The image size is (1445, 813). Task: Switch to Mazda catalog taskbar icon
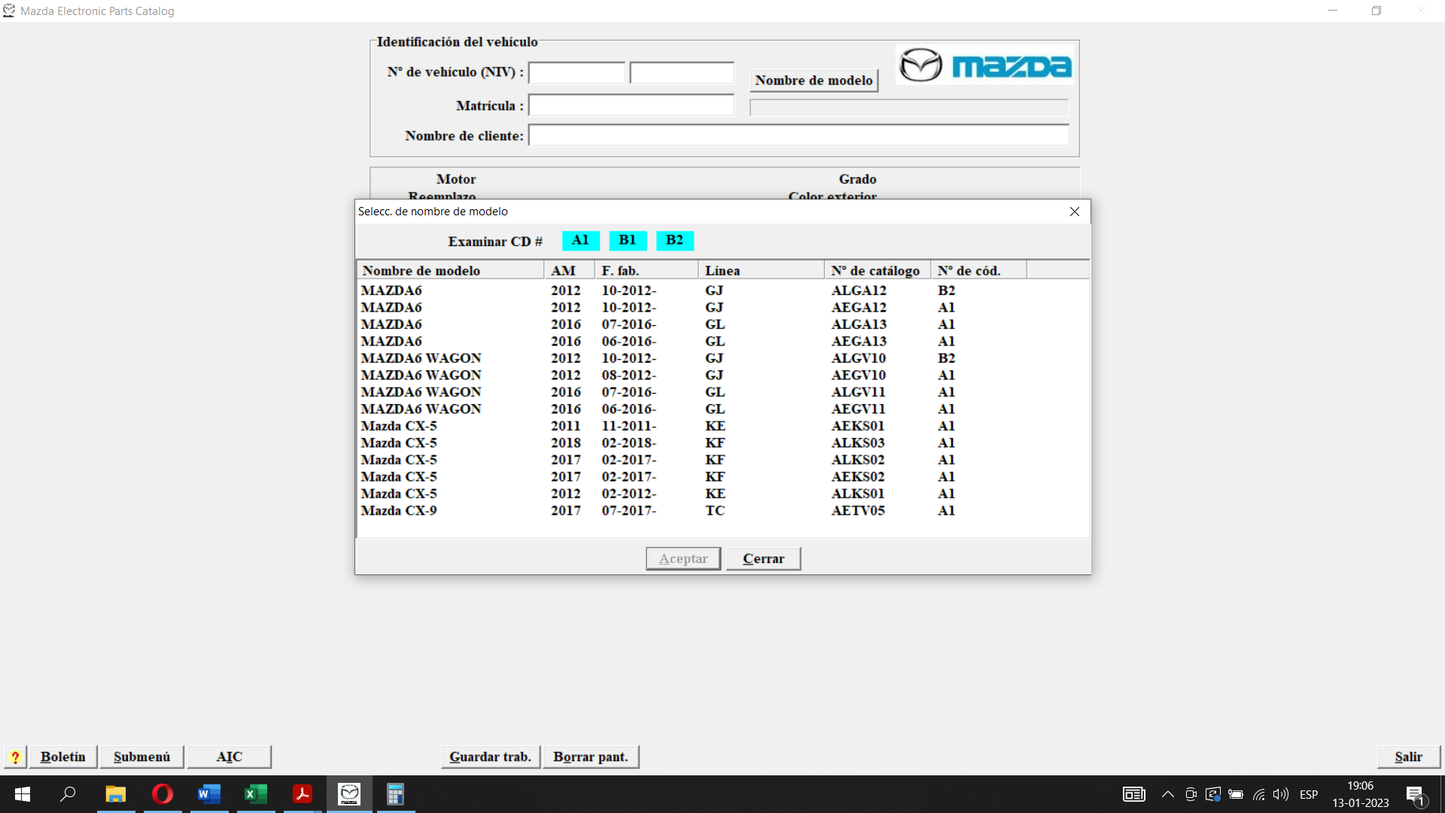click(349, 794)
